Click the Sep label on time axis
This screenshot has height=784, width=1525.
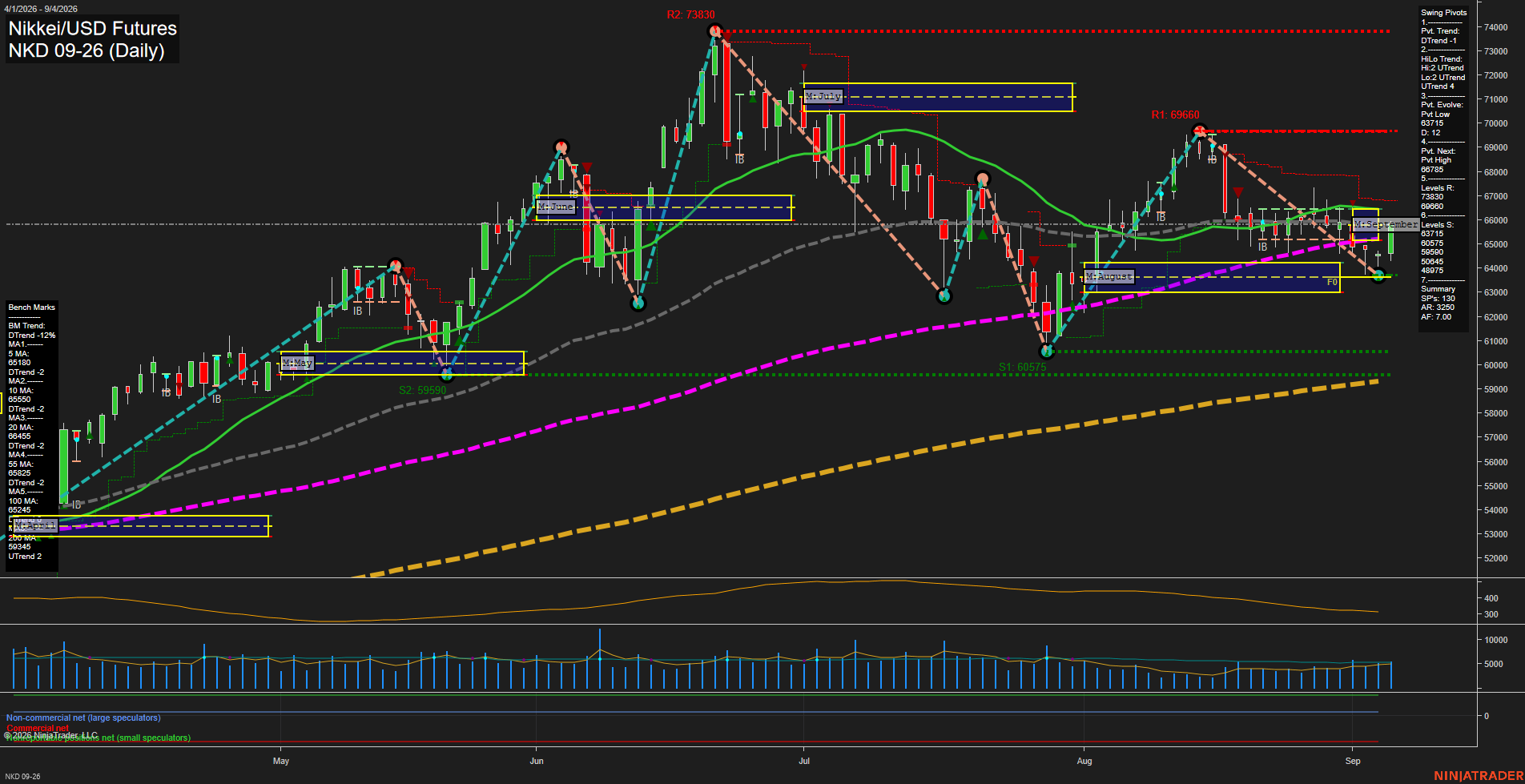1353,761
